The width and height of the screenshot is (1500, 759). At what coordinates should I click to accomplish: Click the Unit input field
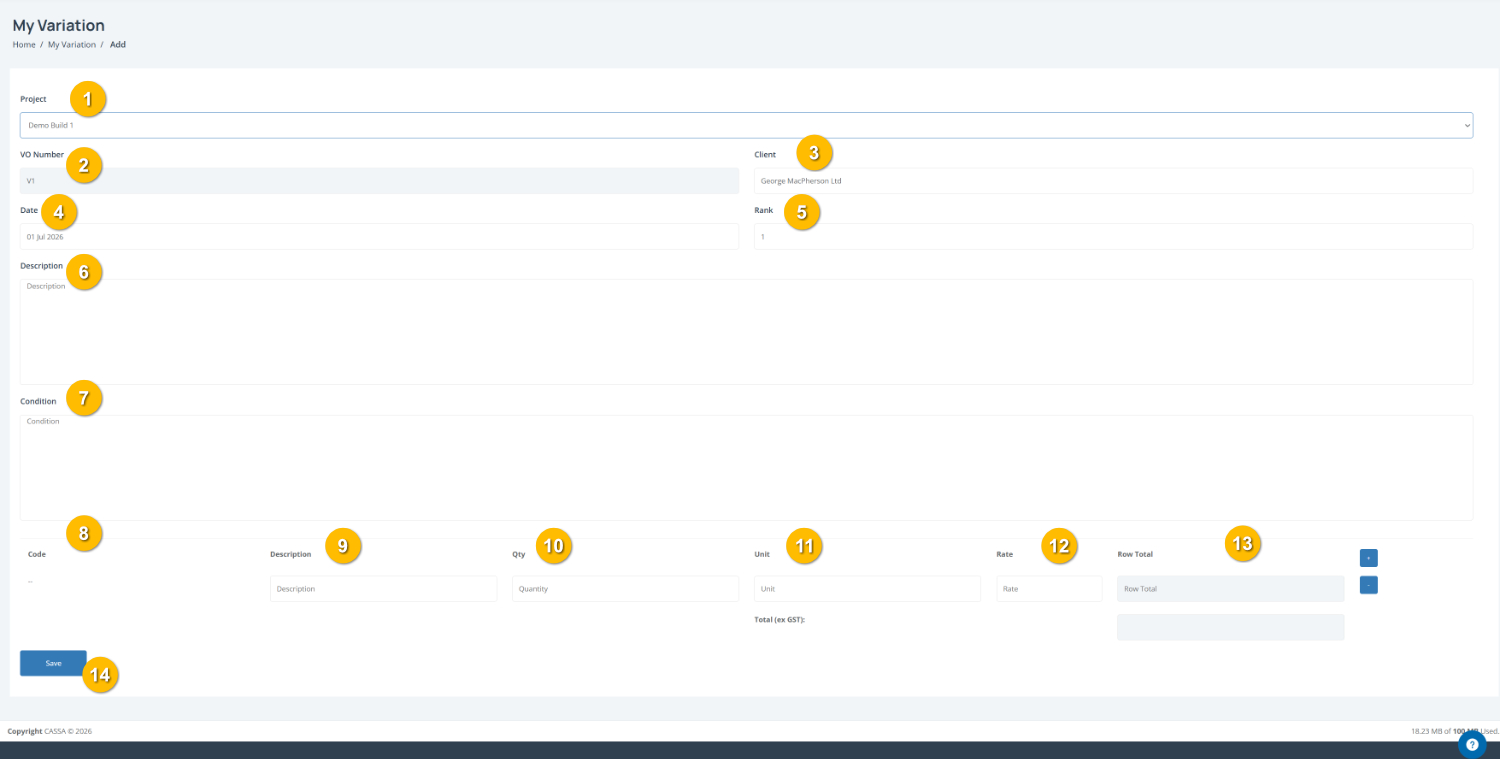tap(867, 589)
